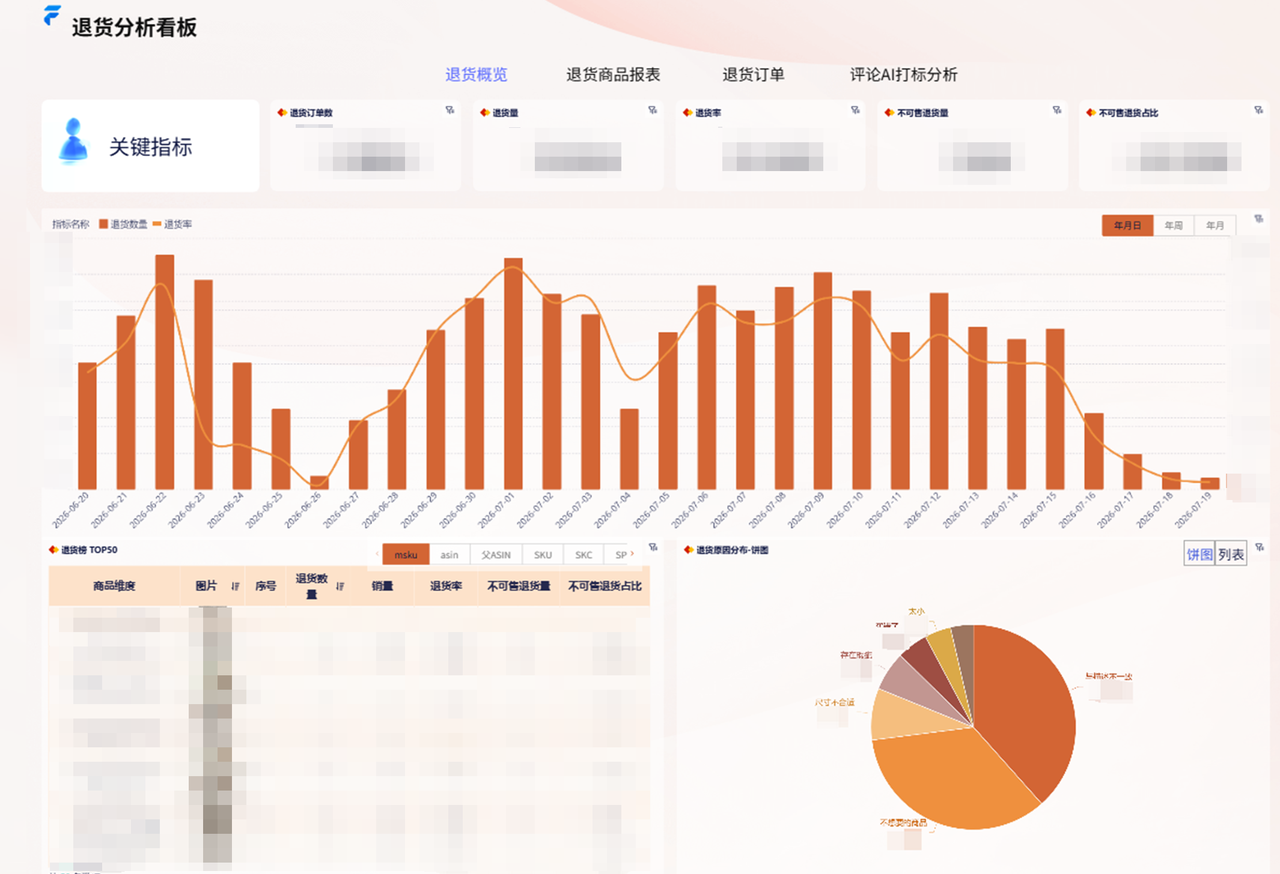The width and height of the screenshot is (1280, 874).
Task: Click the filter icon on 退货订单数 card
Action: point(449,111)
